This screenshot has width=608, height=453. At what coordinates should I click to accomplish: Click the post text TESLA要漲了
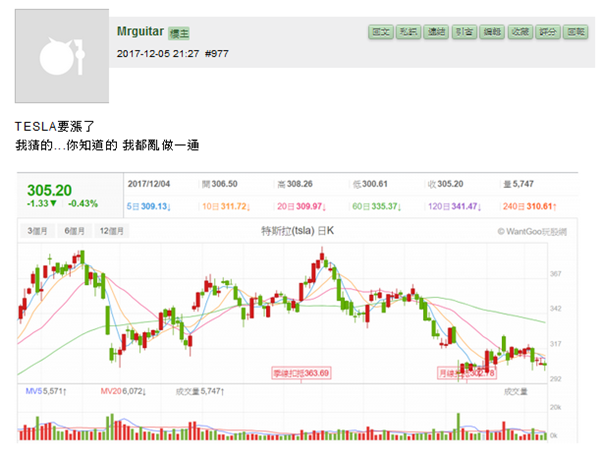55,126
